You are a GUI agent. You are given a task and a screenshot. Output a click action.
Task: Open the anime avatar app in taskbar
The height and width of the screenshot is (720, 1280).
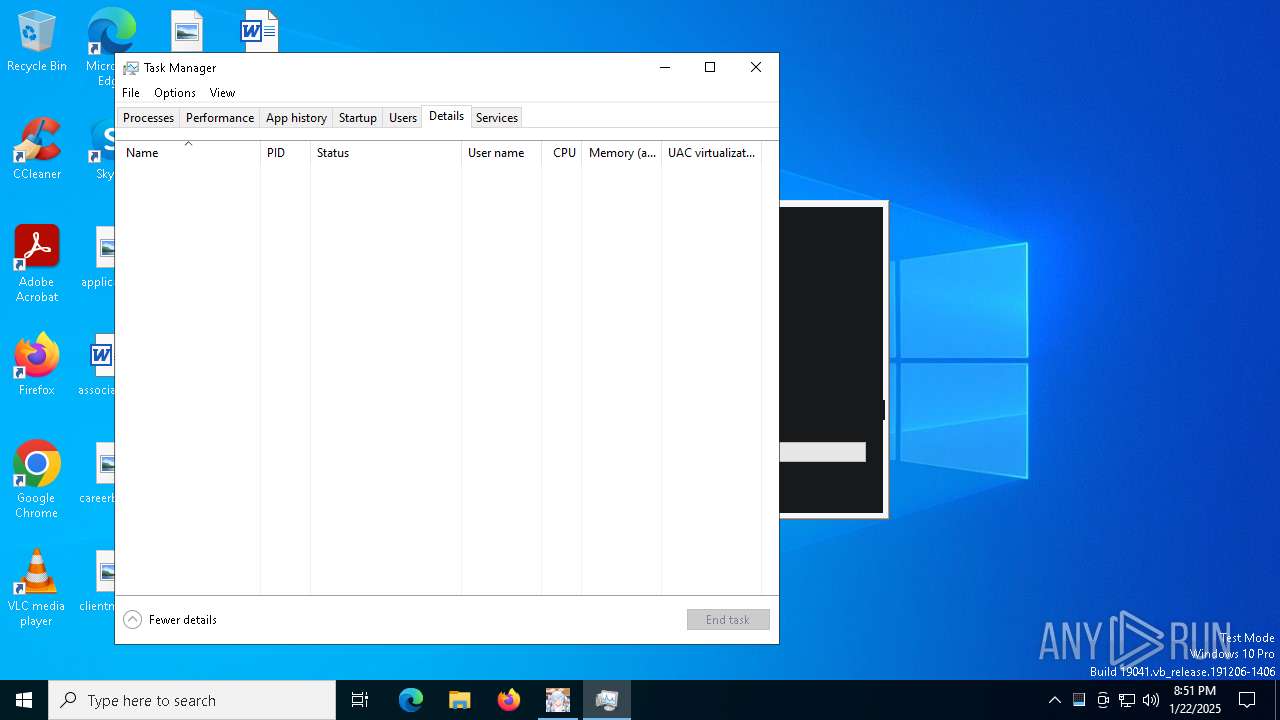558,700
